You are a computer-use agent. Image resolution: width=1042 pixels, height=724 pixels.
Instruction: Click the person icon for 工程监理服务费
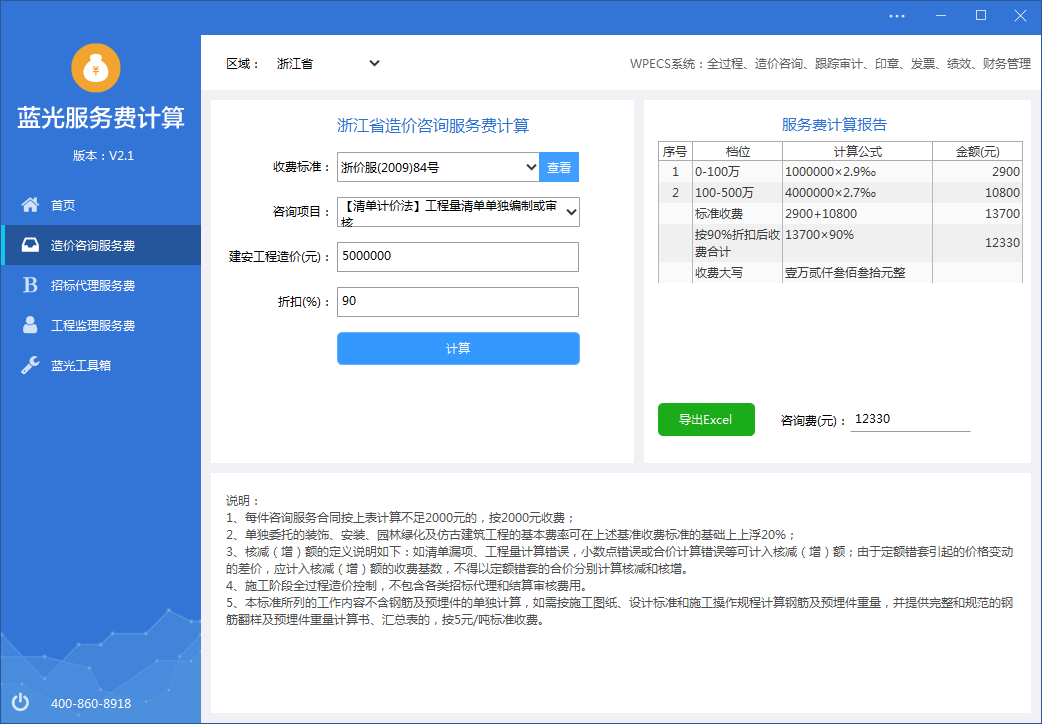(31, 325)
